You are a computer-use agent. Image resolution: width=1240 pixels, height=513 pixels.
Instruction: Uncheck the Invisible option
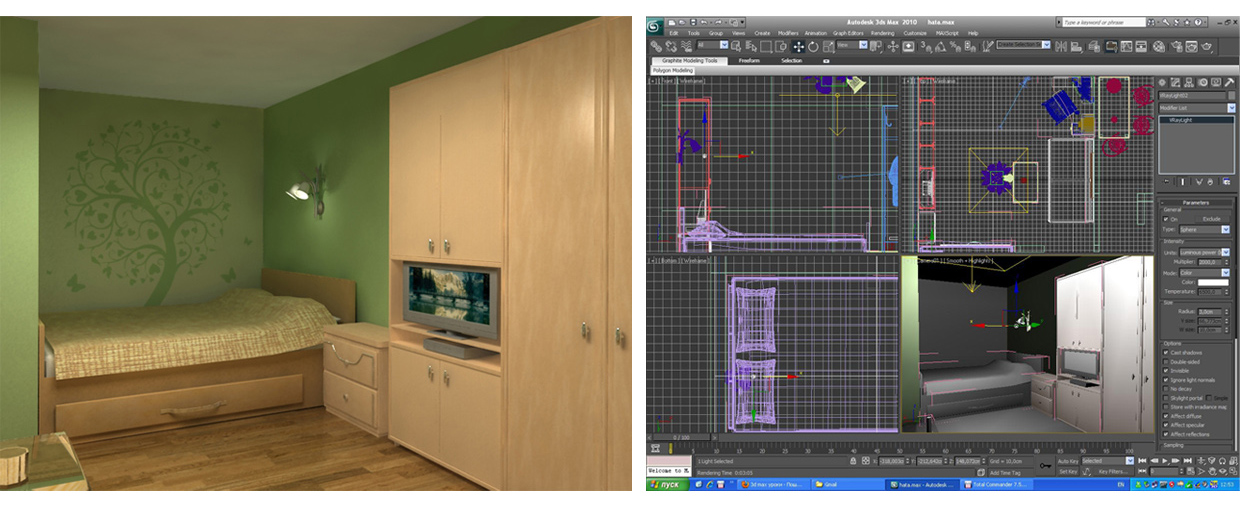click(x=1166, y=370)
